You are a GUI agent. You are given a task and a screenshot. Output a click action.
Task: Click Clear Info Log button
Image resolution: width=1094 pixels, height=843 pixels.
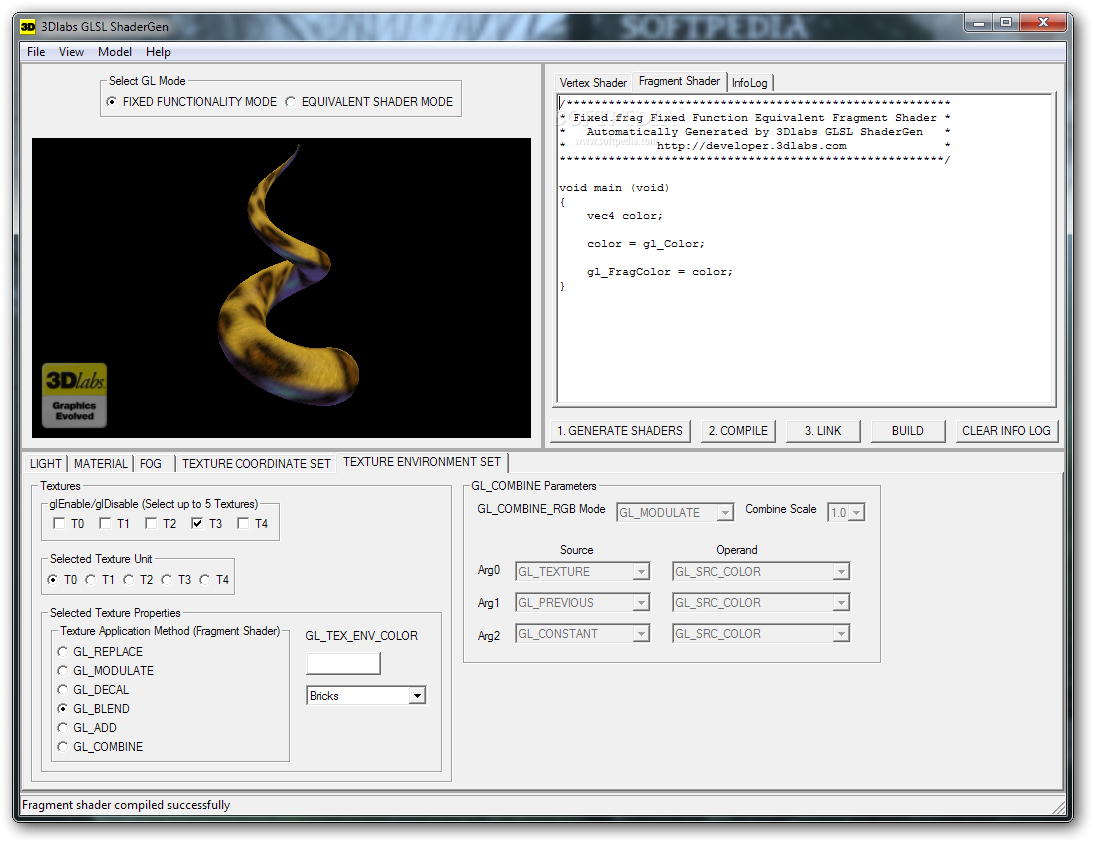[1007, 431]
